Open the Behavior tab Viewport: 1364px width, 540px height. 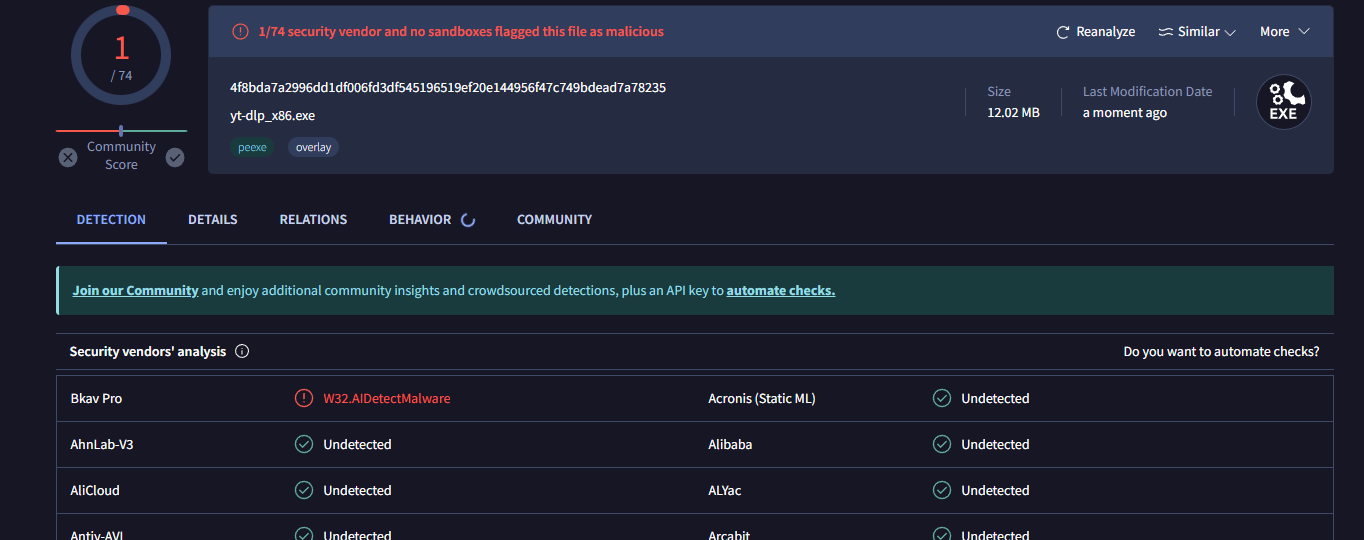[x=420, y=220]
